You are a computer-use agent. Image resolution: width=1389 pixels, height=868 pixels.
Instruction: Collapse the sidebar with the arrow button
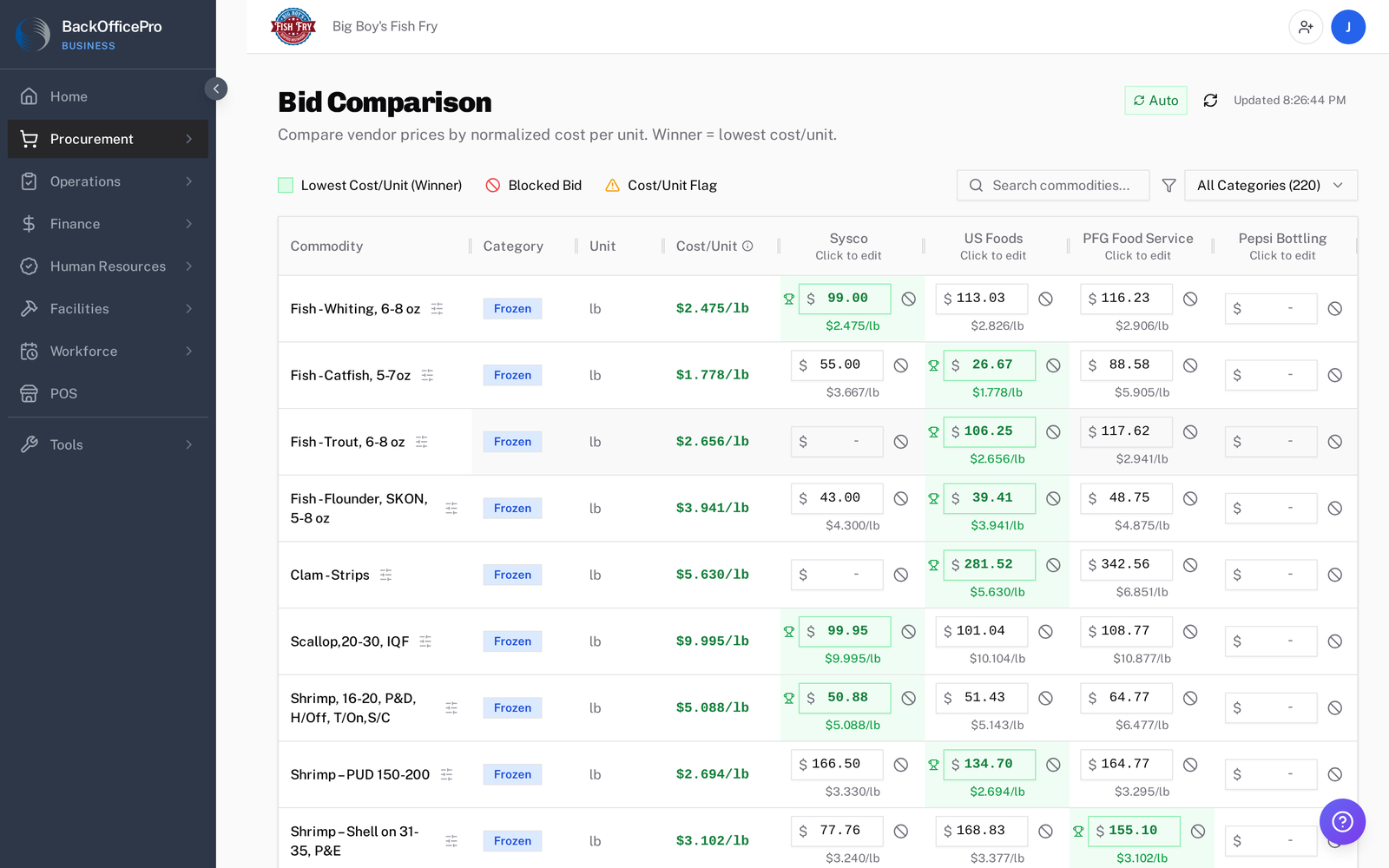click(216, 89)
